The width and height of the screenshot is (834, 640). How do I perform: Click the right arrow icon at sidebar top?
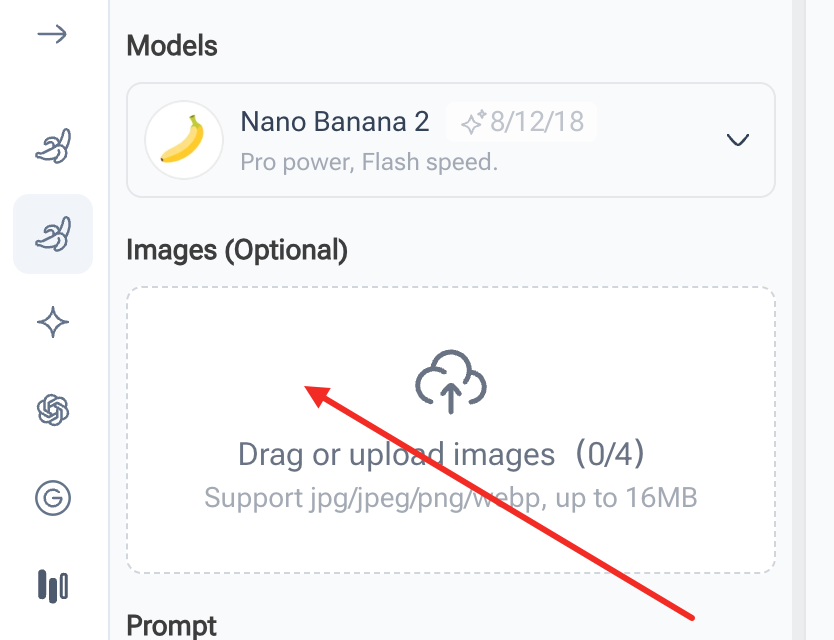point(52,33)
